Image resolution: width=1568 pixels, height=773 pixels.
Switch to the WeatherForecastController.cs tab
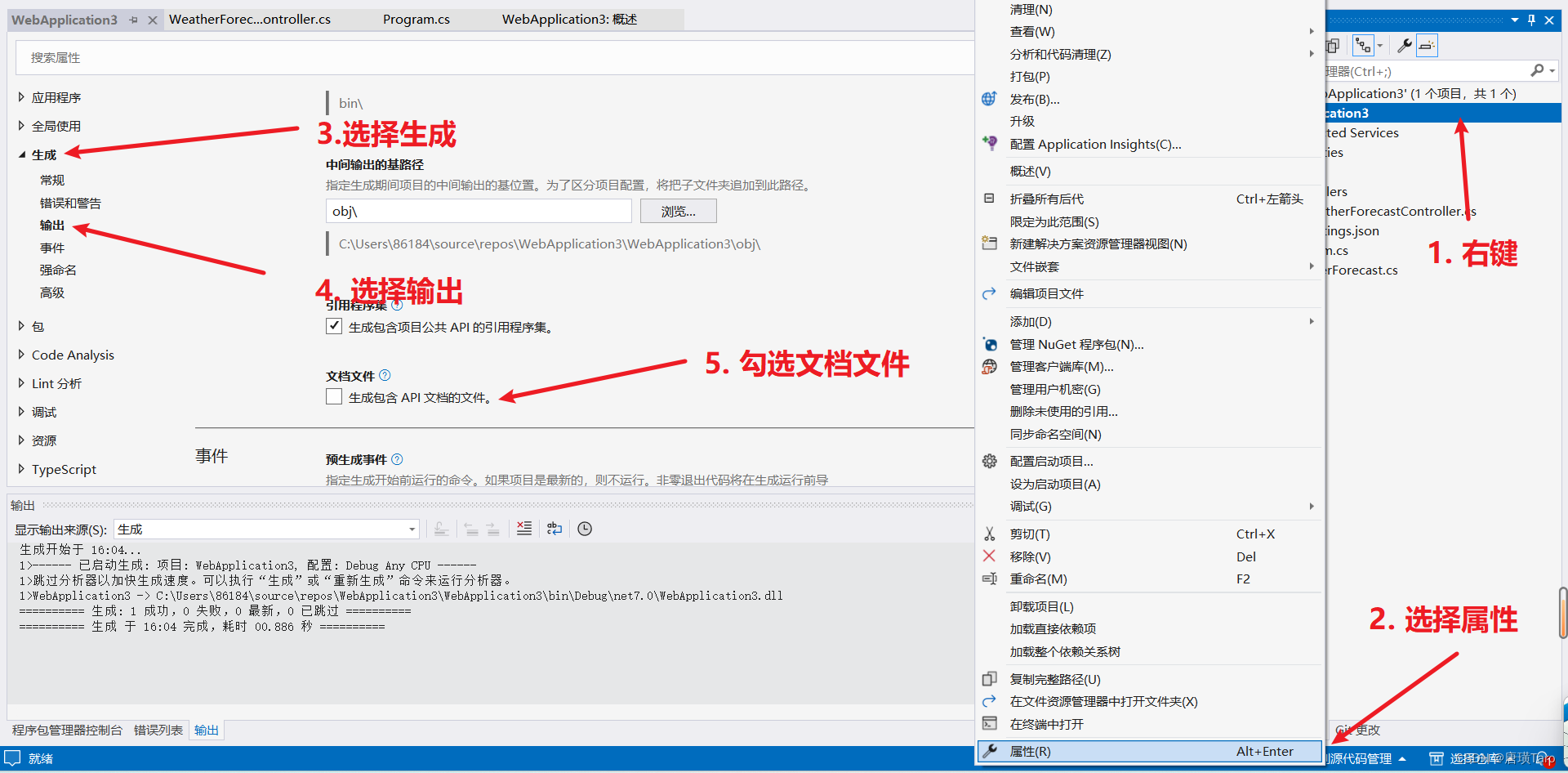pos(250,20)
